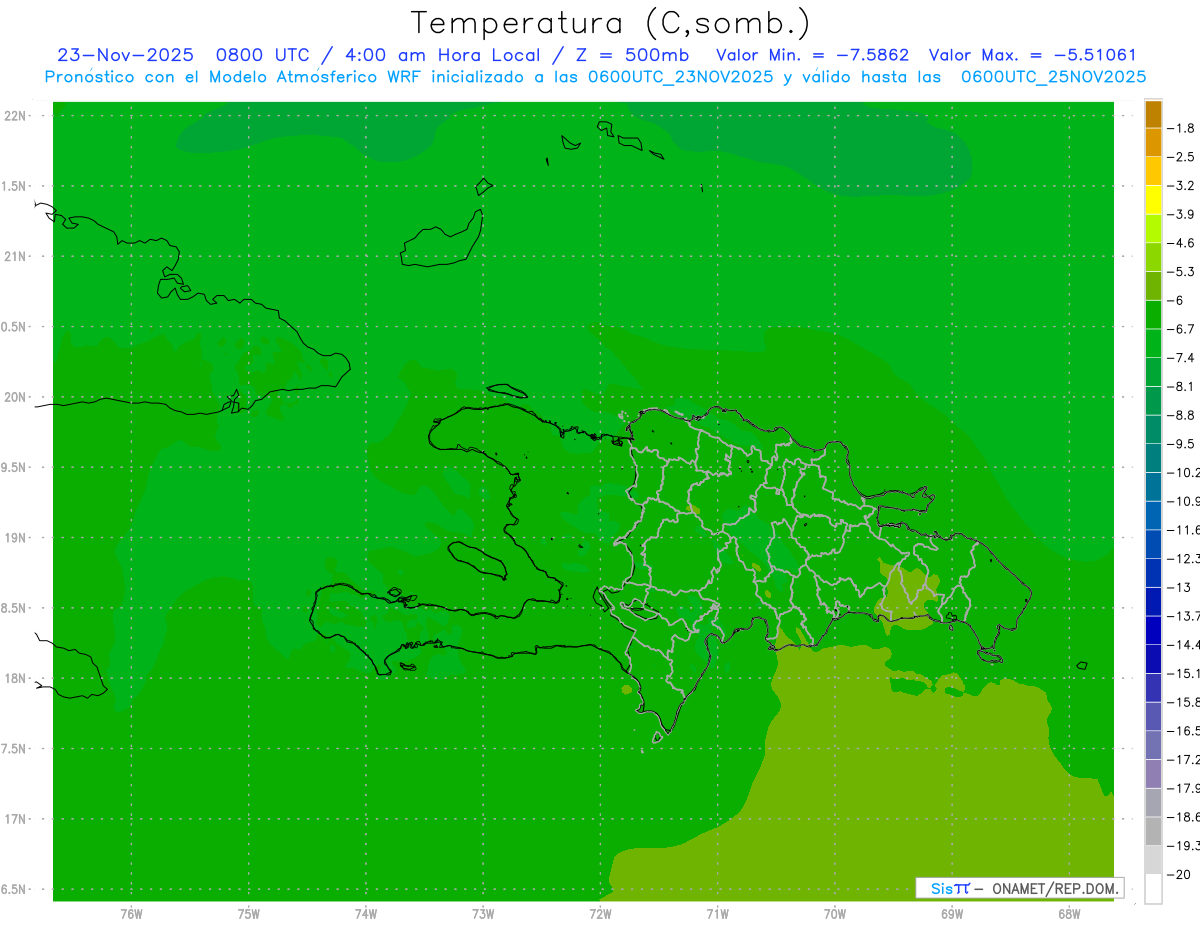Click the -9.5 value on the color scale
The width and height of the screenshot is (1200, 927).
[x=1181, y=444]
